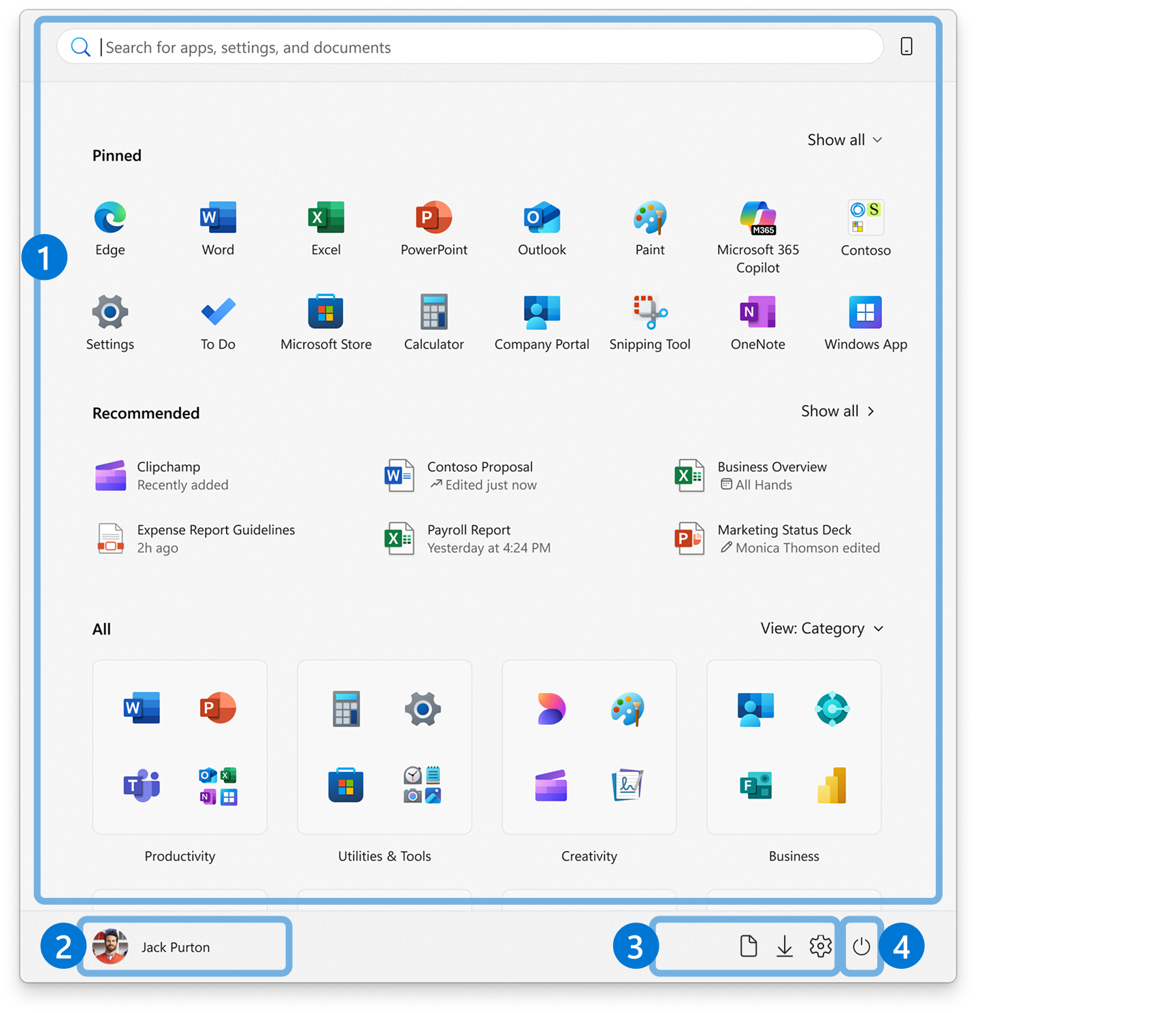
Task: Open recommended Clipchamp recently added
Action: [163, 476]
